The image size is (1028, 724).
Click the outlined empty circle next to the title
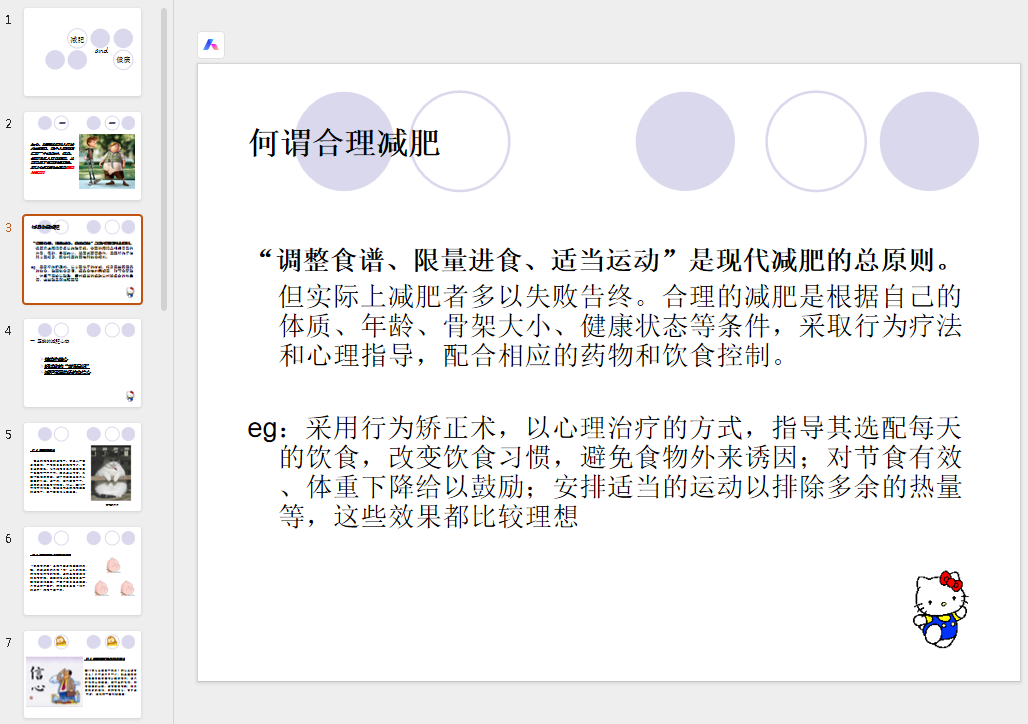[459, 141]
